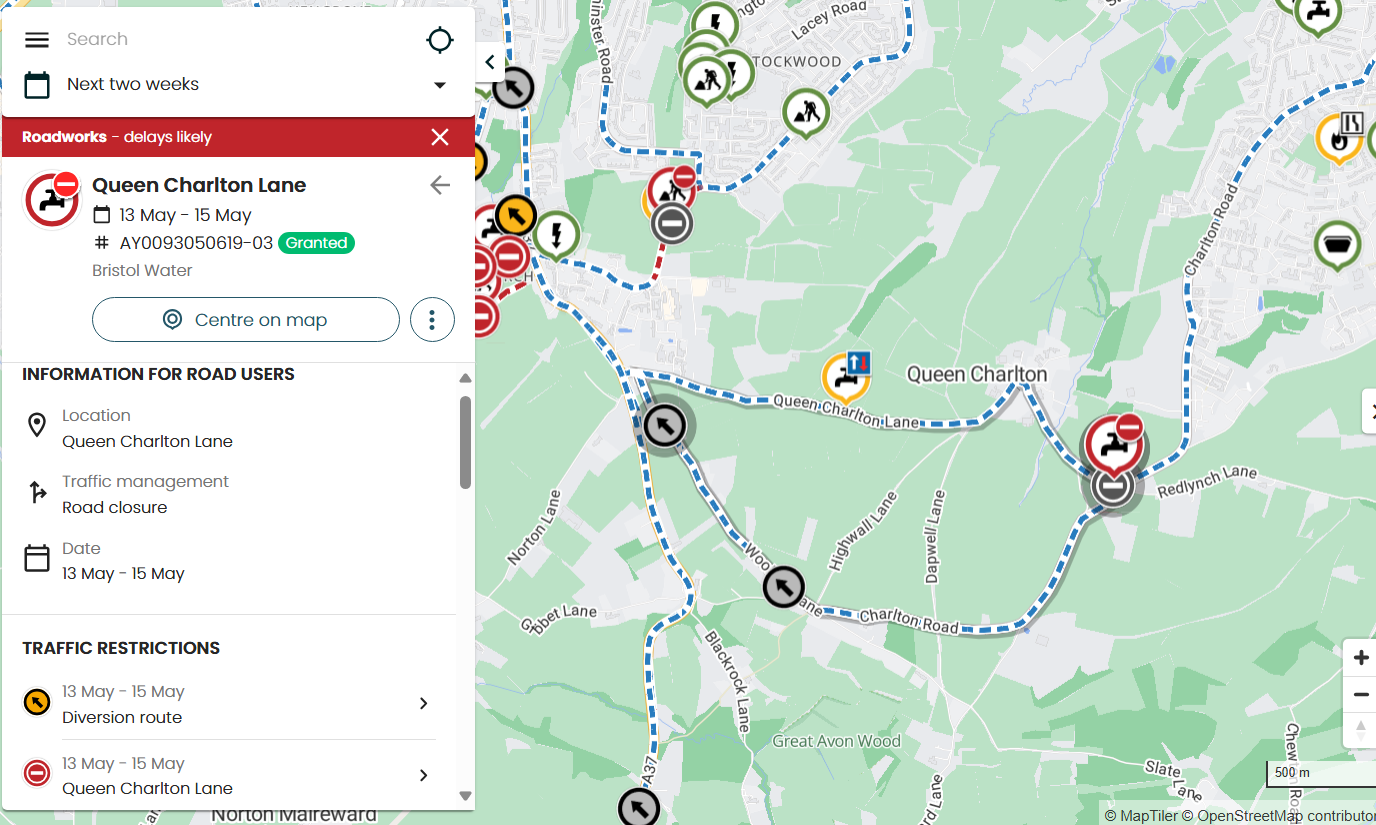Click the locate-me crosshair icon
This screenshot has width=1376, height=825.
click(439, 40)
